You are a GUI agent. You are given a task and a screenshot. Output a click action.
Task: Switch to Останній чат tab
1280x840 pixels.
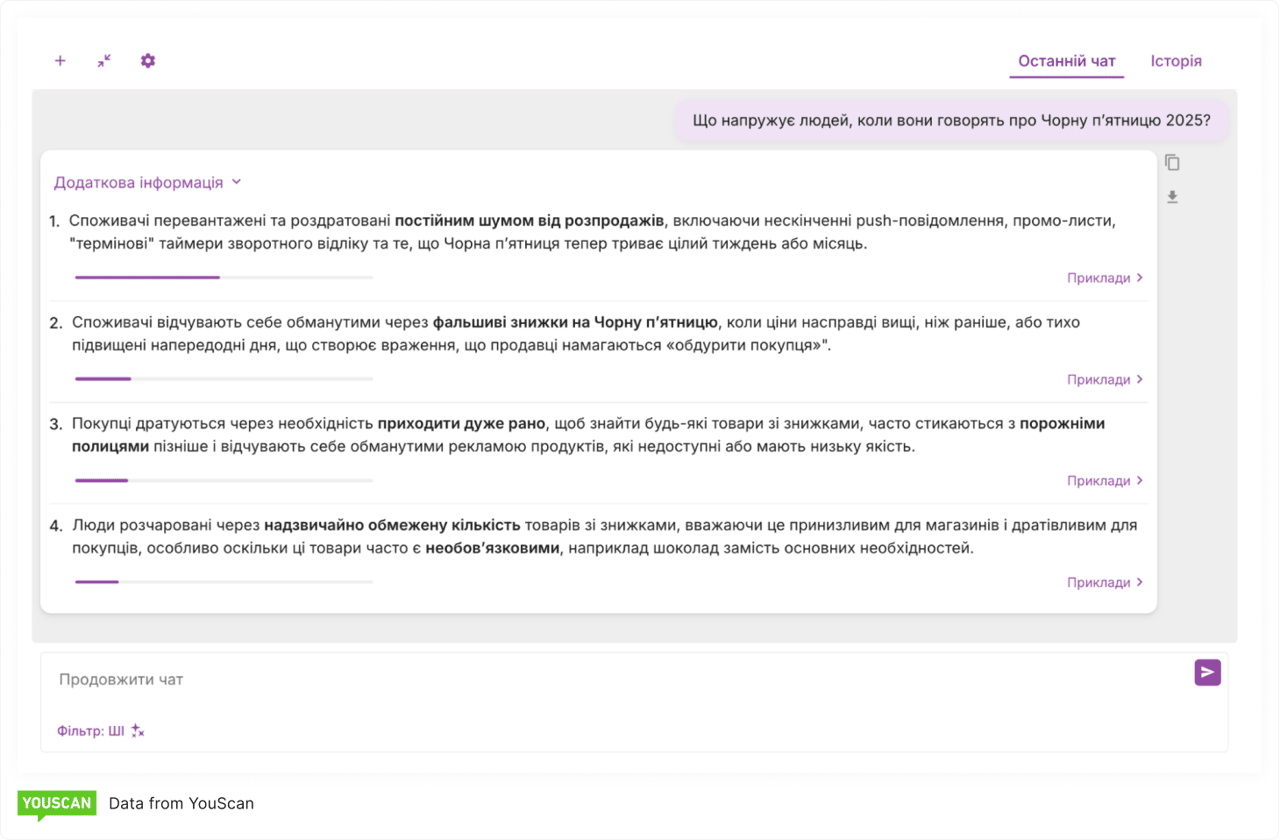point(1066,61)
